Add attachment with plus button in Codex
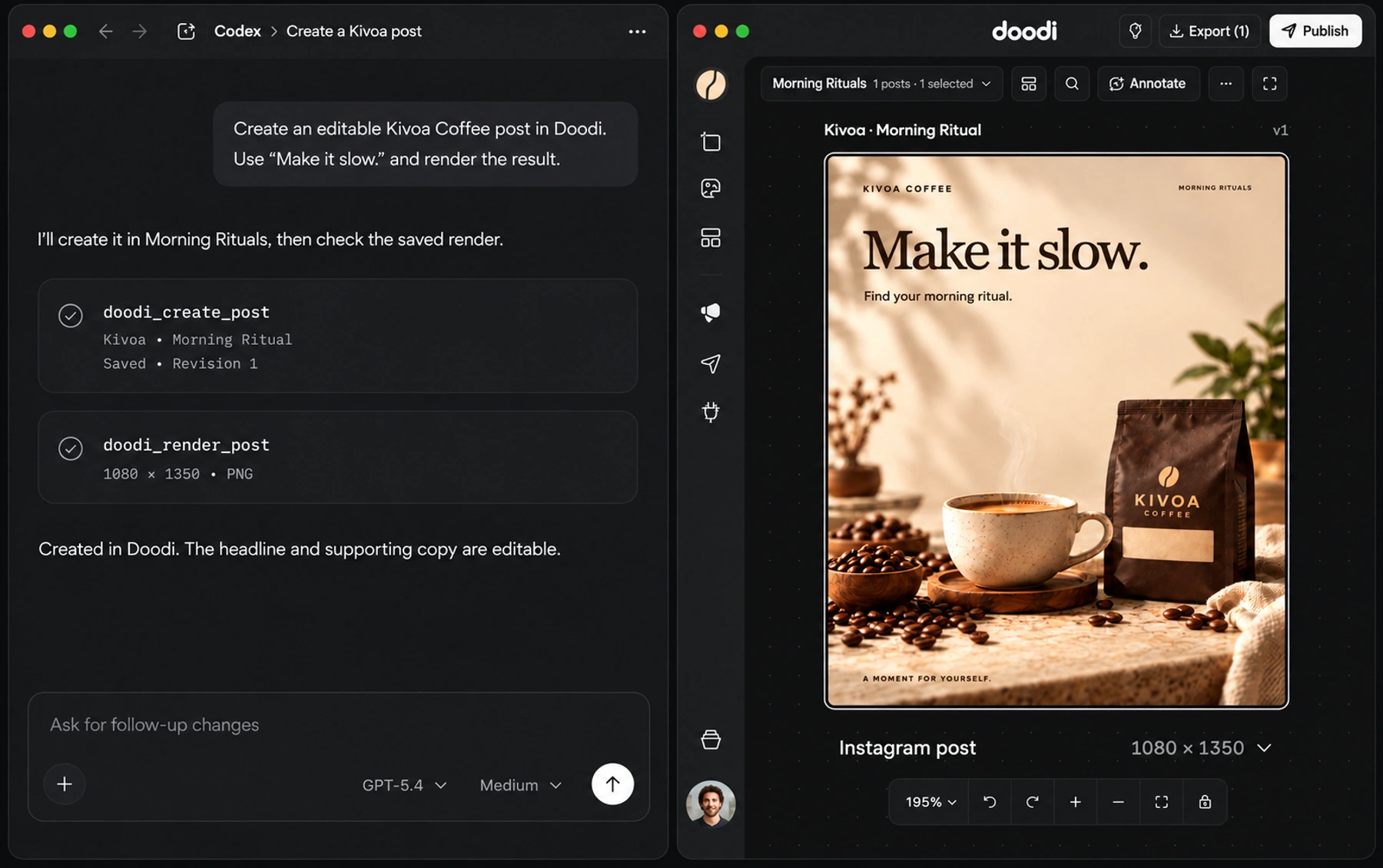1383x868 pixels. pyautogui.click(x=65, y=784)
